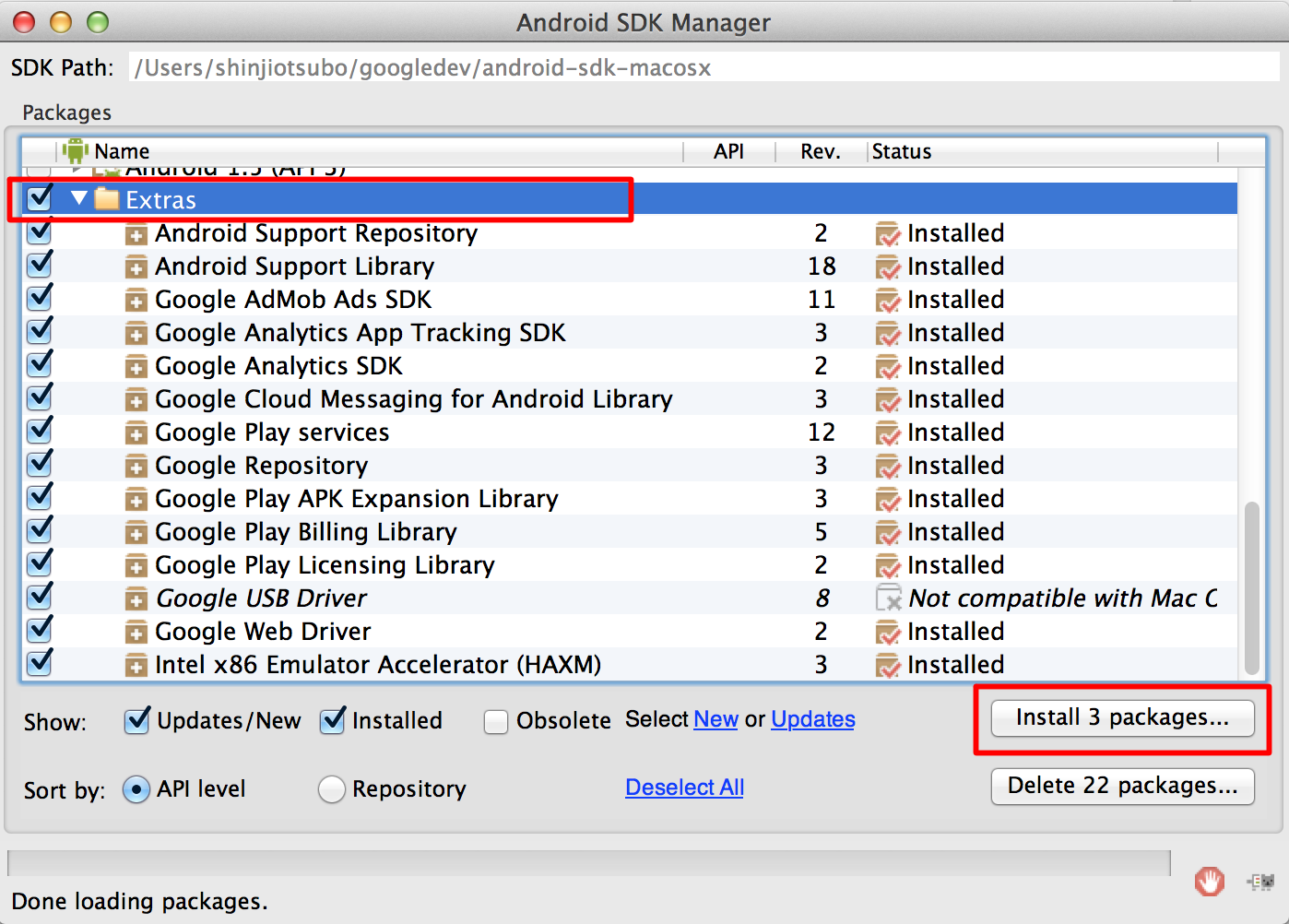Click the not-compatible status icon for Google USB Driver
This screenshot has width=1289, height=924.
click(888, 599)
